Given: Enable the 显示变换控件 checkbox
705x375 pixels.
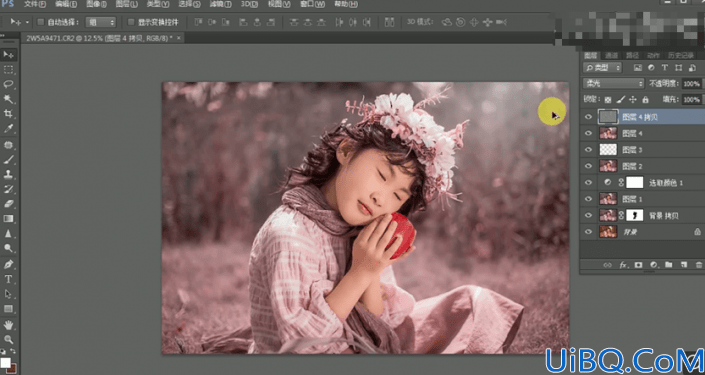Looking at the screenshot, I should pos(131,22).
